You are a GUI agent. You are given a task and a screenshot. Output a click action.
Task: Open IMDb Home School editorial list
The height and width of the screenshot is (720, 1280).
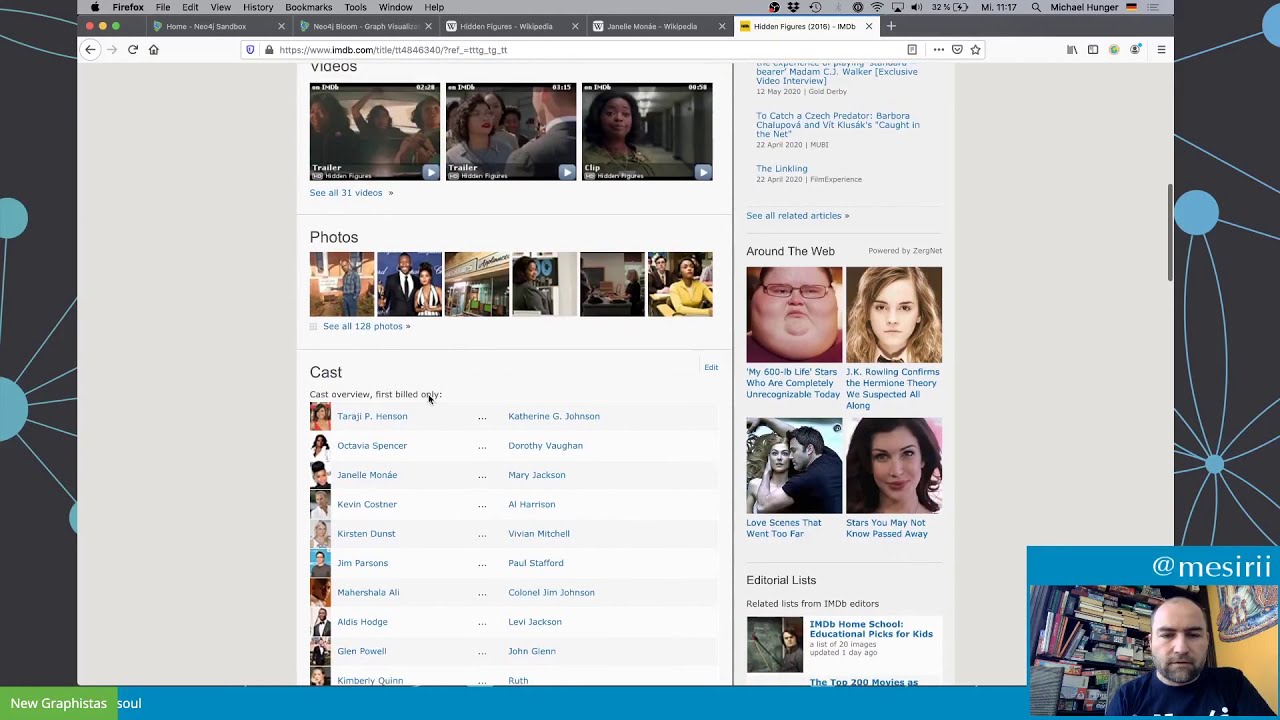871,629
